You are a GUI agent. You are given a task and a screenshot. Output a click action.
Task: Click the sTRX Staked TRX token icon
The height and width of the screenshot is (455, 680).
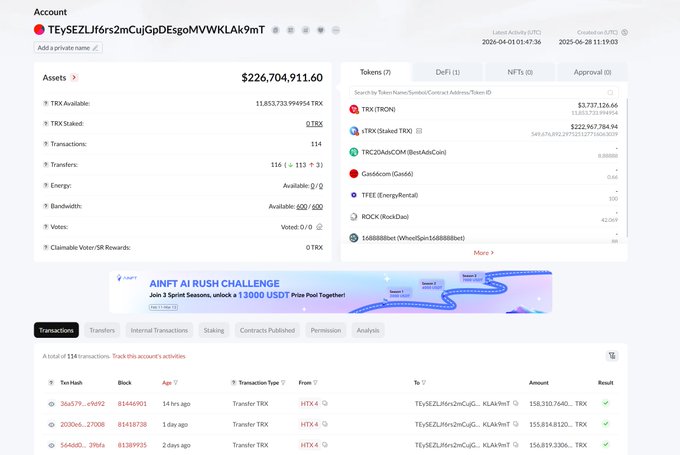click(x=354, y=131)
